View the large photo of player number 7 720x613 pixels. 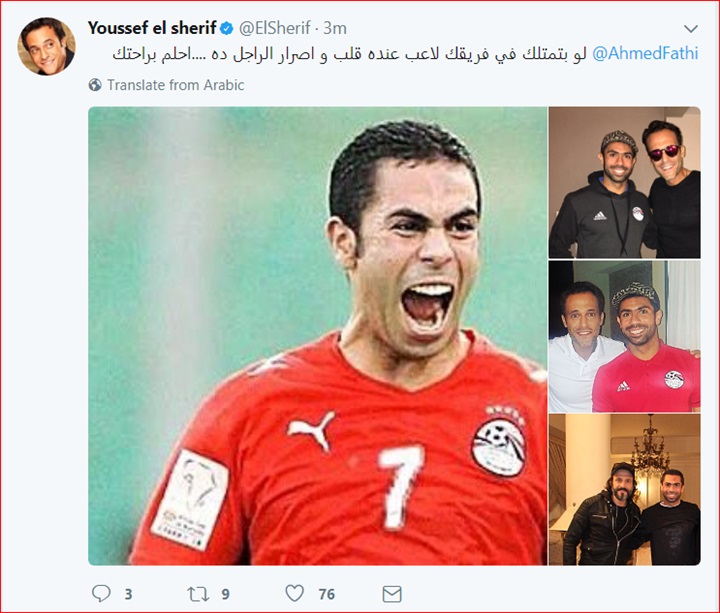(318, 336)
